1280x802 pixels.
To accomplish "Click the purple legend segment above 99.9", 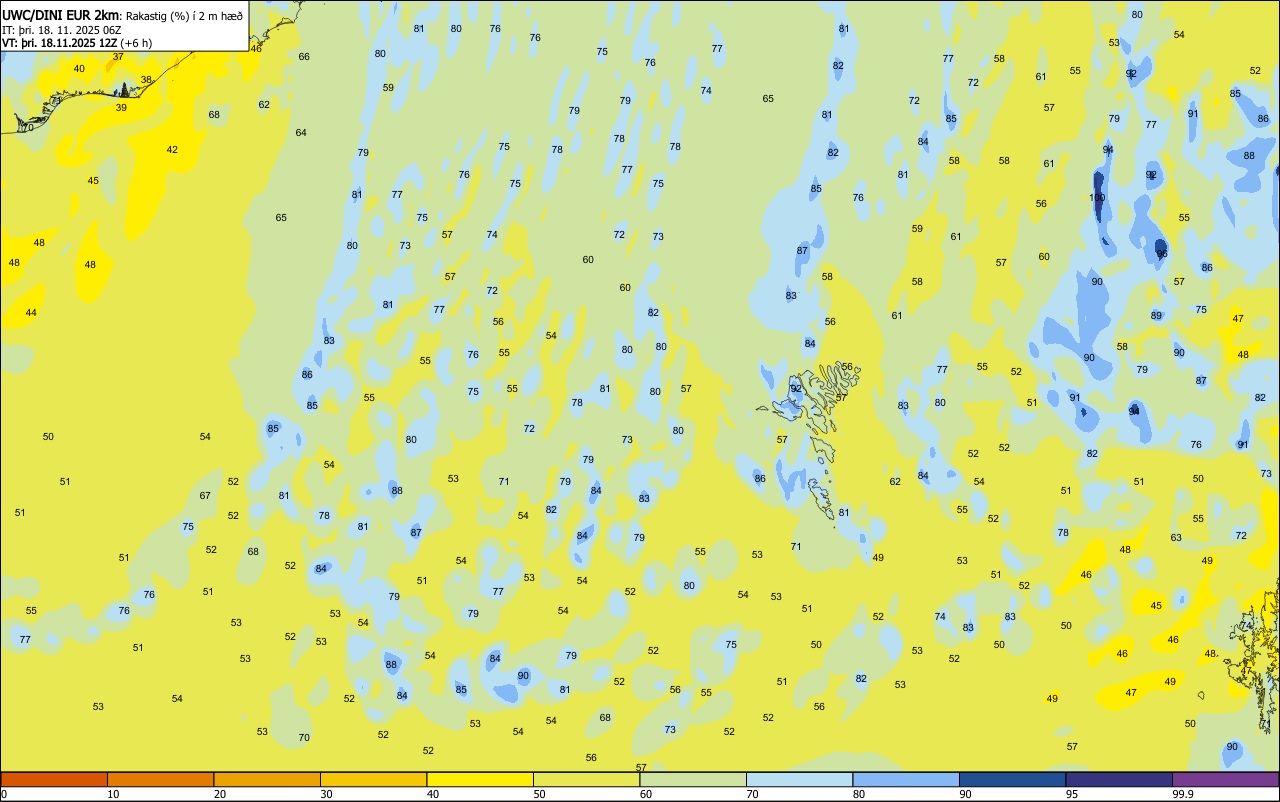I will 1225,779.
